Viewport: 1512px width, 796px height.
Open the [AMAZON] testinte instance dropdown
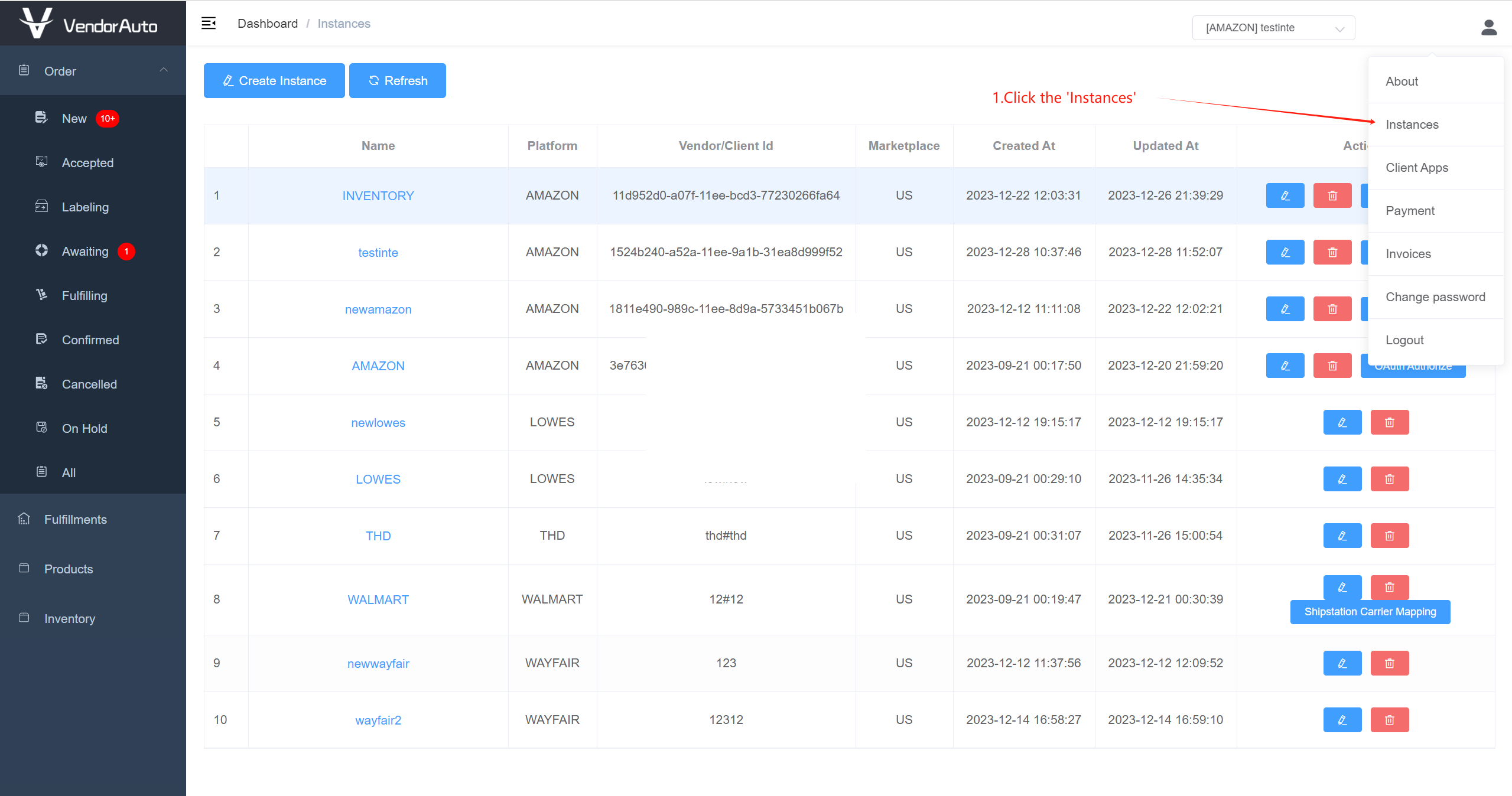pos(1273,28)
